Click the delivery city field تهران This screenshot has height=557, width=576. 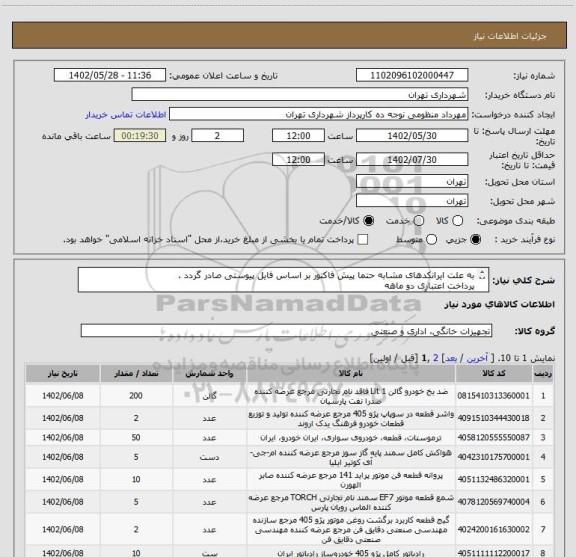point(412,201)
